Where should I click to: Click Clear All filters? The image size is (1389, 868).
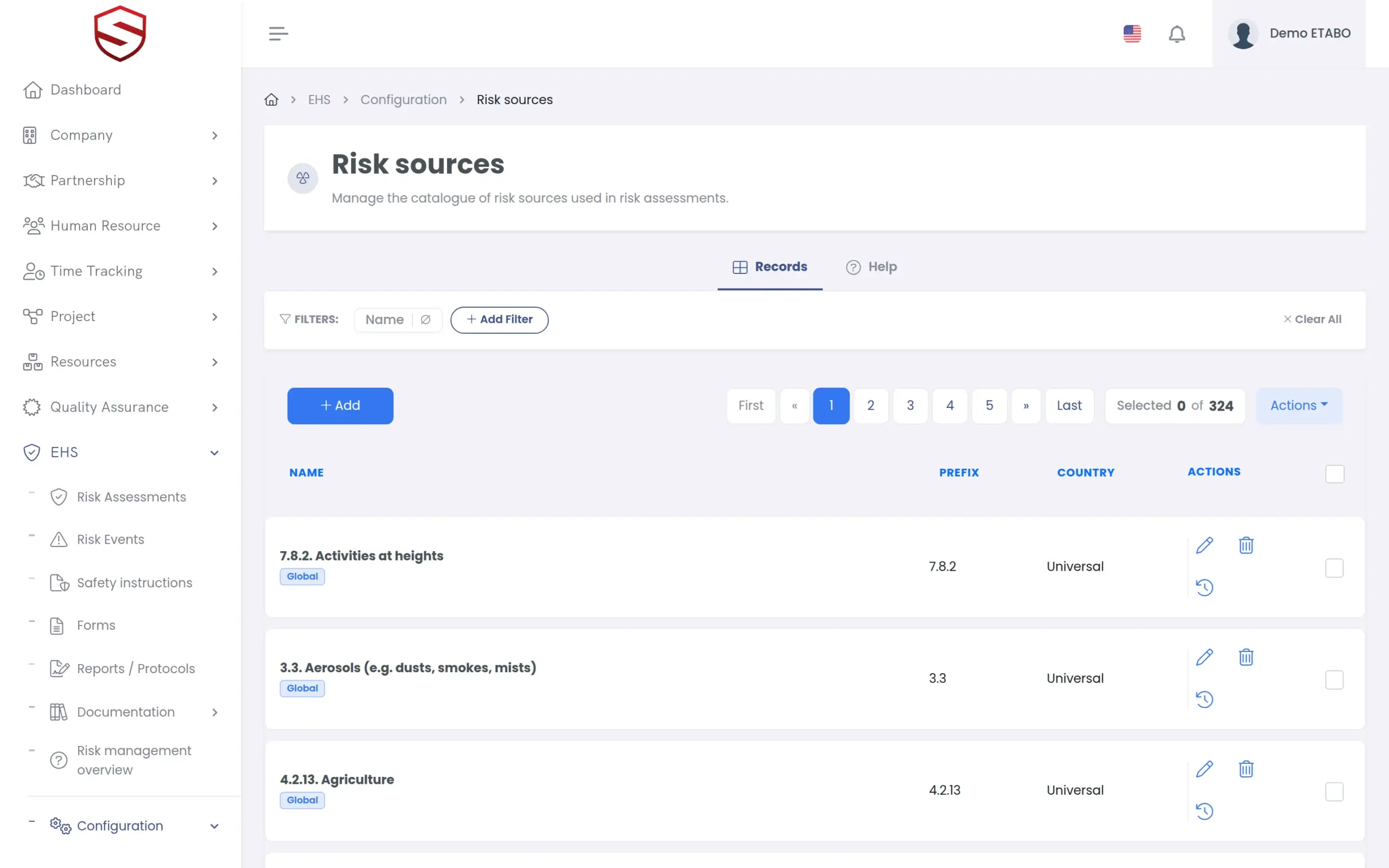(x=1312, y=320)
